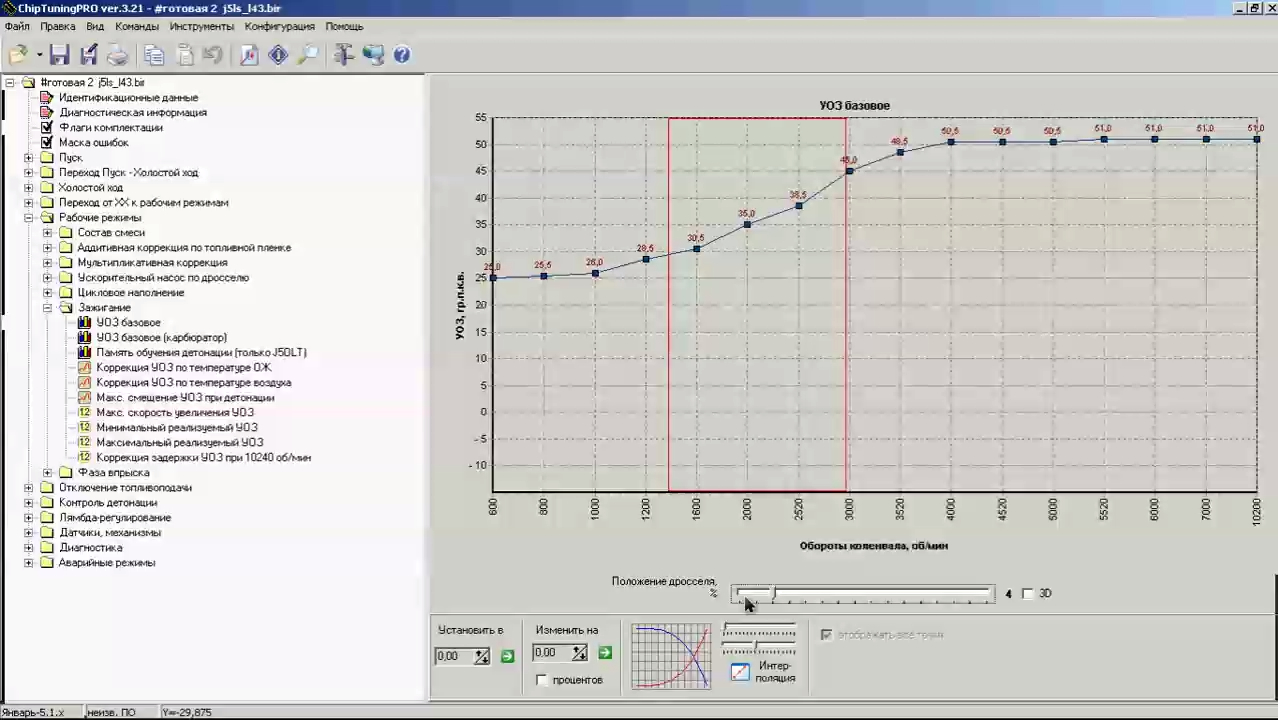Open the Конфигурация menu

click(x=280, y=26)
